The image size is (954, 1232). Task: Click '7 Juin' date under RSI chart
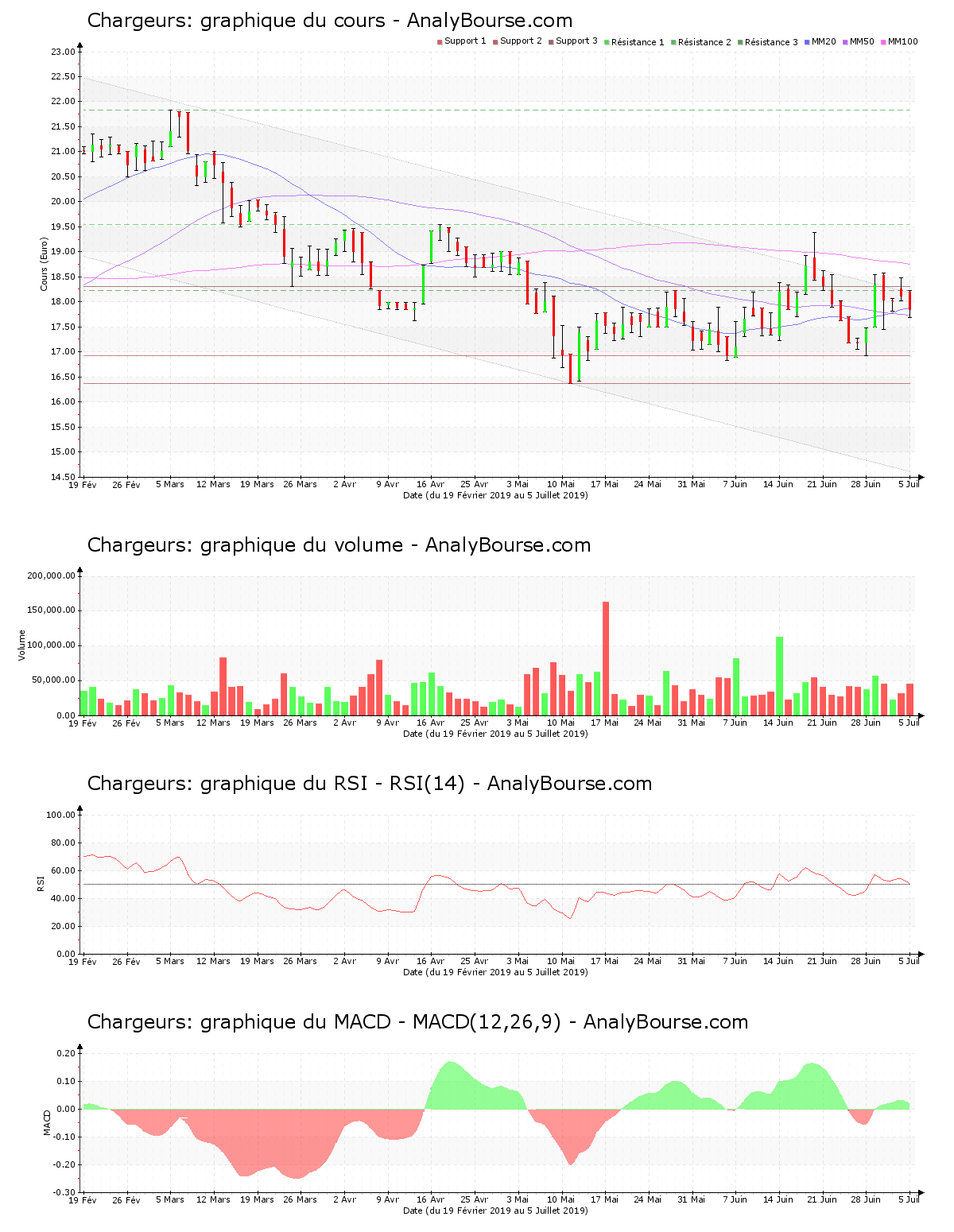point(735,961)
